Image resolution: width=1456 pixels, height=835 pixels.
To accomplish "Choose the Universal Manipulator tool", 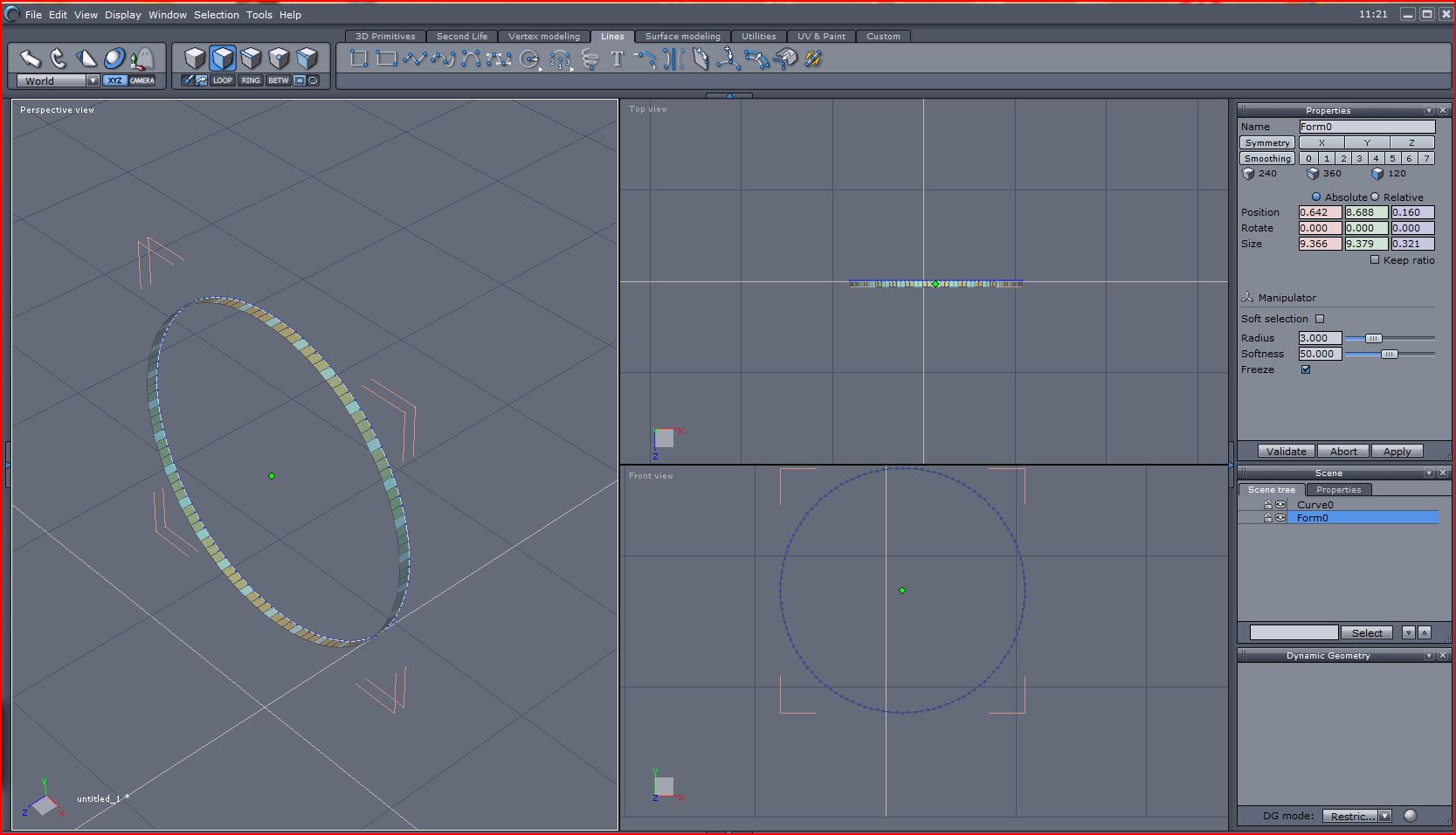I will (114, 59).
